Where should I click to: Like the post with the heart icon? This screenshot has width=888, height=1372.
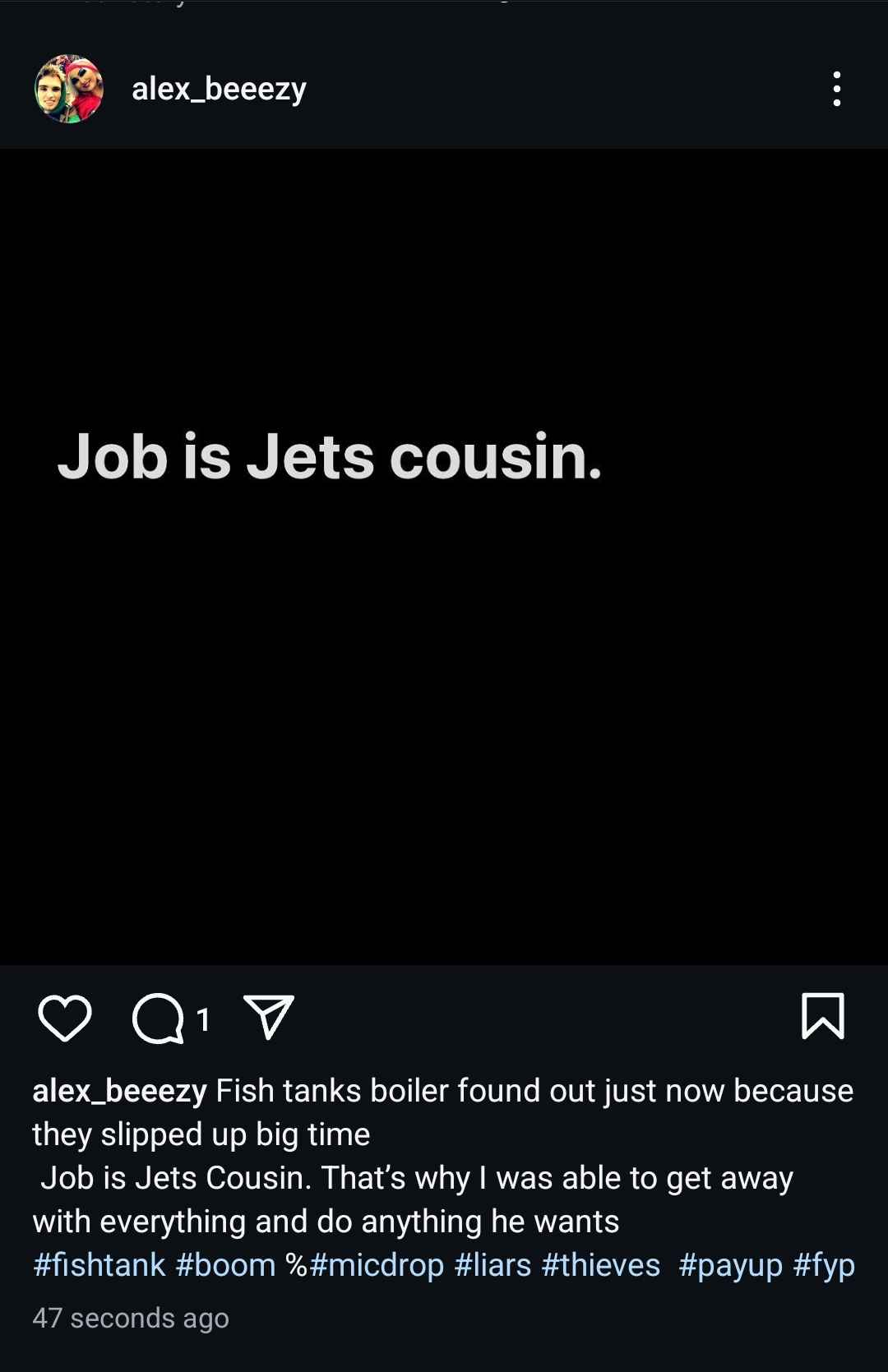(x=65, y=1018)
